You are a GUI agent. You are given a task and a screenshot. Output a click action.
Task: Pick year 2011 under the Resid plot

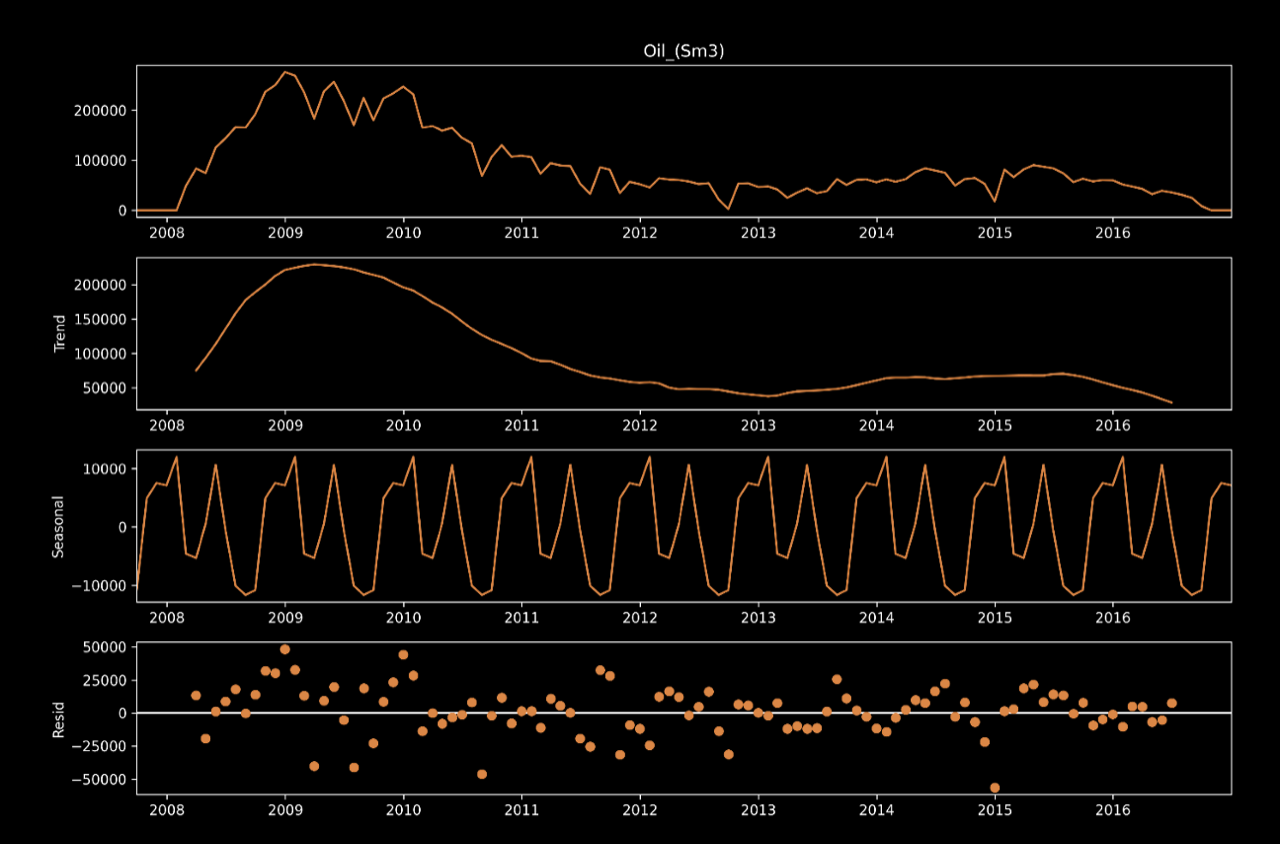pos(521,812)
